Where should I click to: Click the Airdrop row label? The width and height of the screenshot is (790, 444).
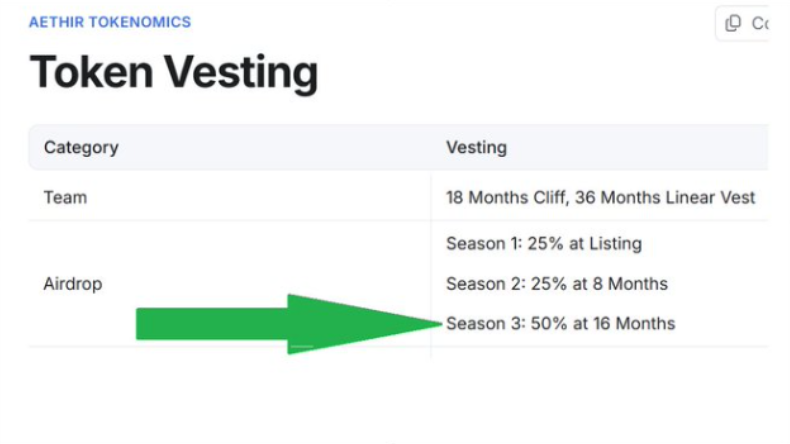[x=73, y=284]
